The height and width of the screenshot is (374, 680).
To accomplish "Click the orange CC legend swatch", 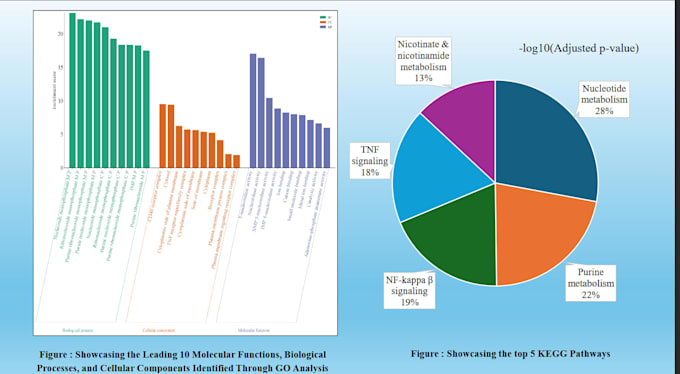I will (x=323, y=22).
